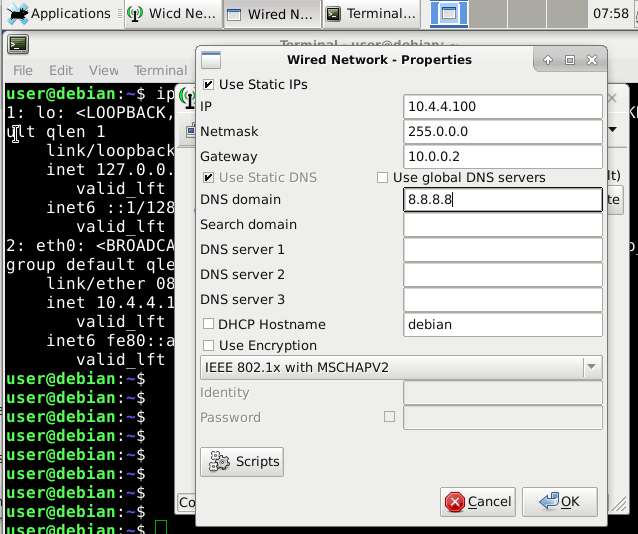Open the Applications menu mouse icon
Screen dimensions: 638x534
[17, 13]
